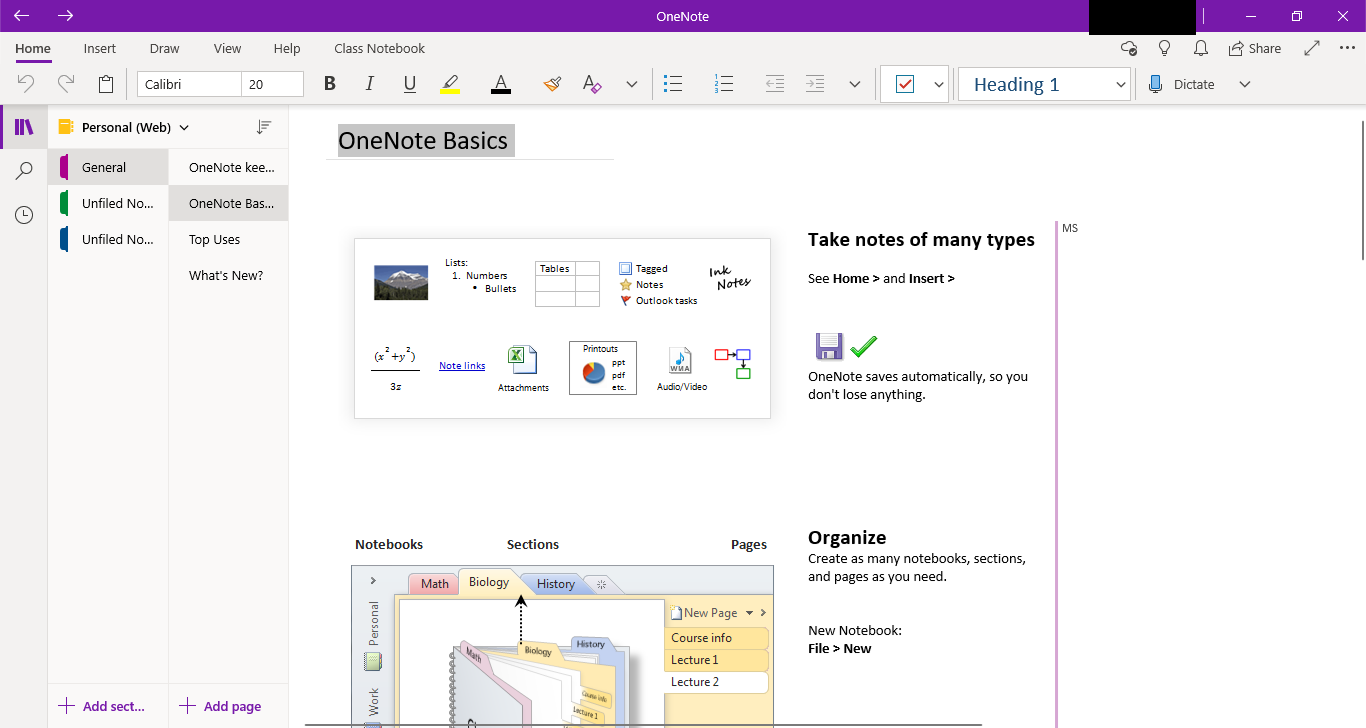Open the 'OneNote kee...' page
Image resolution: width=1366 pixels, height=728 pixels.
[229, 167]
